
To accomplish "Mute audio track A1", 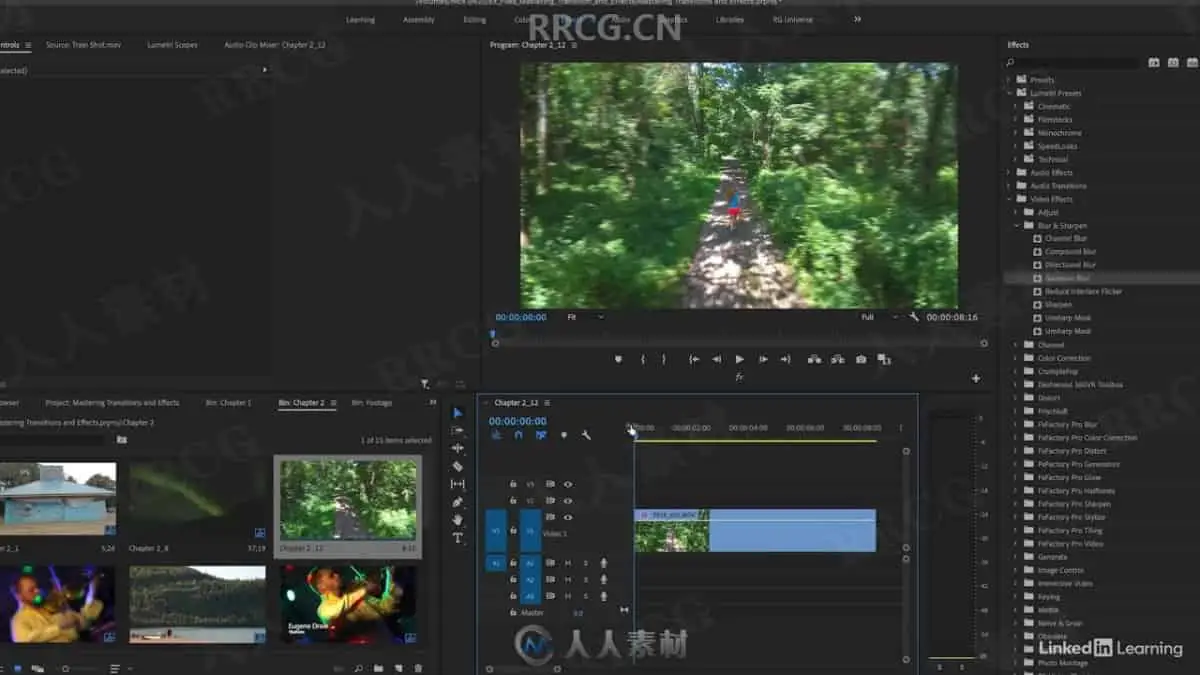I will (x=568, y=563).
